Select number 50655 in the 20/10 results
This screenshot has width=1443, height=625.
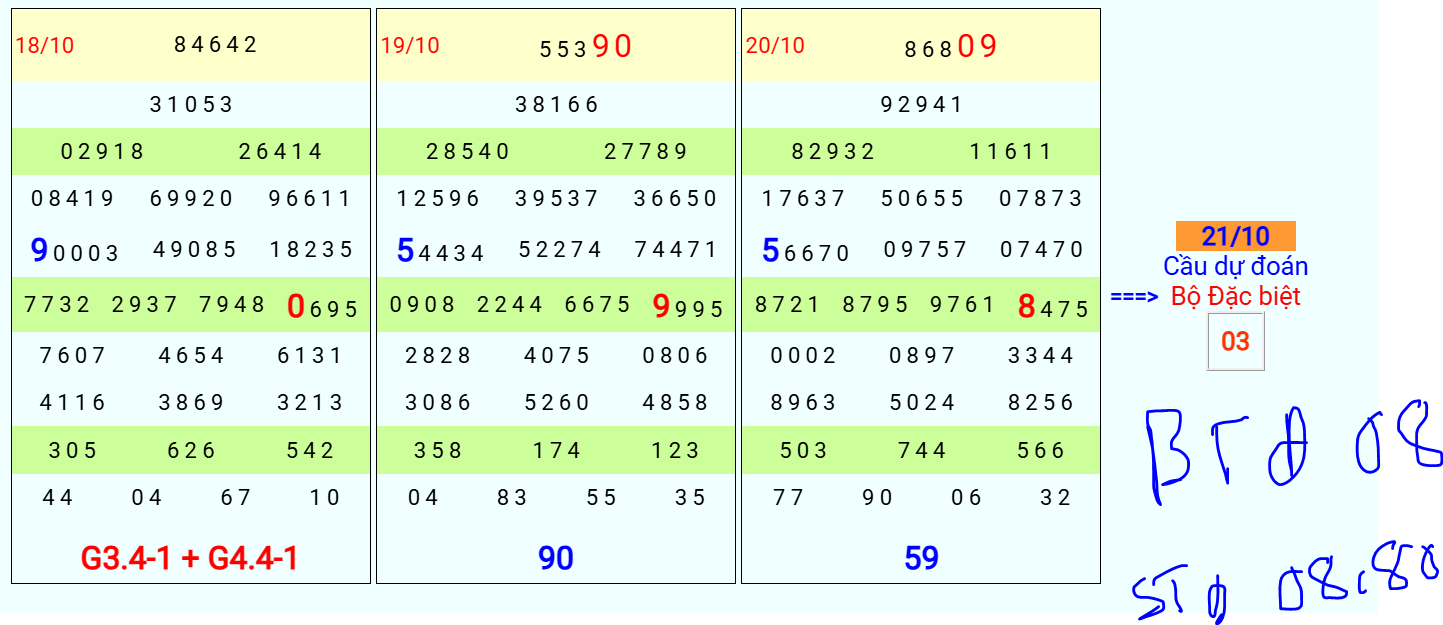[x=922, y=199]
